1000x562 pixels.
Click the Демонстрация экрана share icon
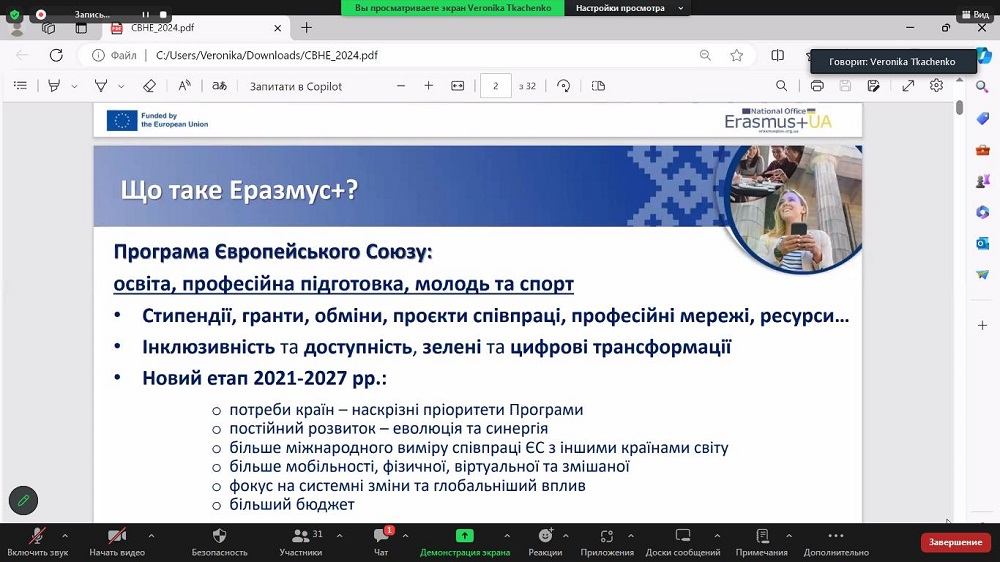pos(464,536)
